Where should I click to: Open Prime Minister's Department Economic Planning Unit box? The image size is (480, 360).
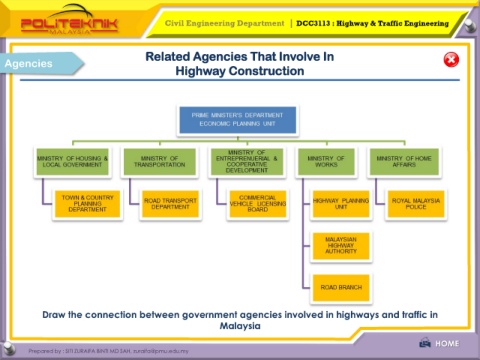(238, 120)
